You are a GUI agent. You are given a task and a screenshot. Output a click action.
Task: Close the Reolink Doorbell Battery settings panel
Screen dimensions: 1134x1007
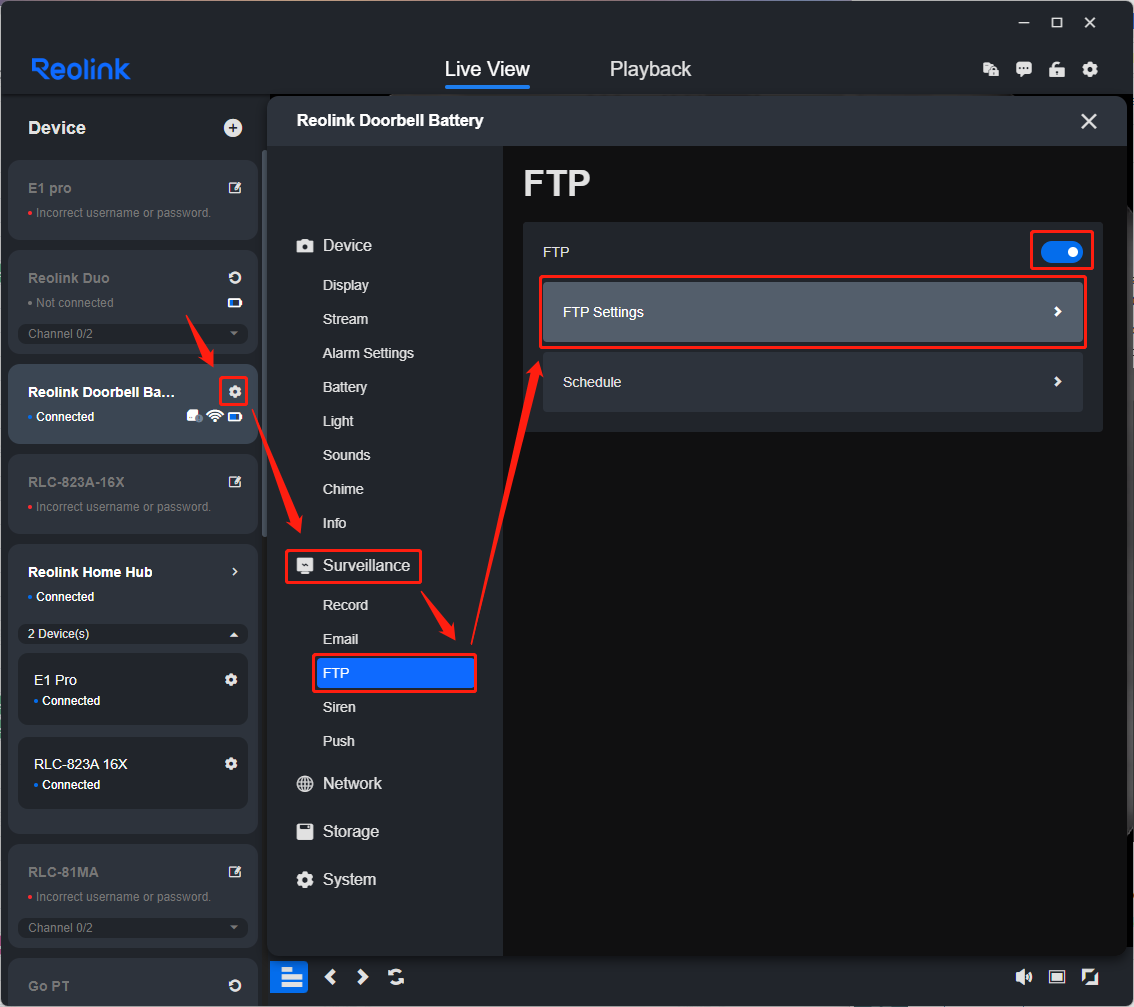tap(1088, 121)
